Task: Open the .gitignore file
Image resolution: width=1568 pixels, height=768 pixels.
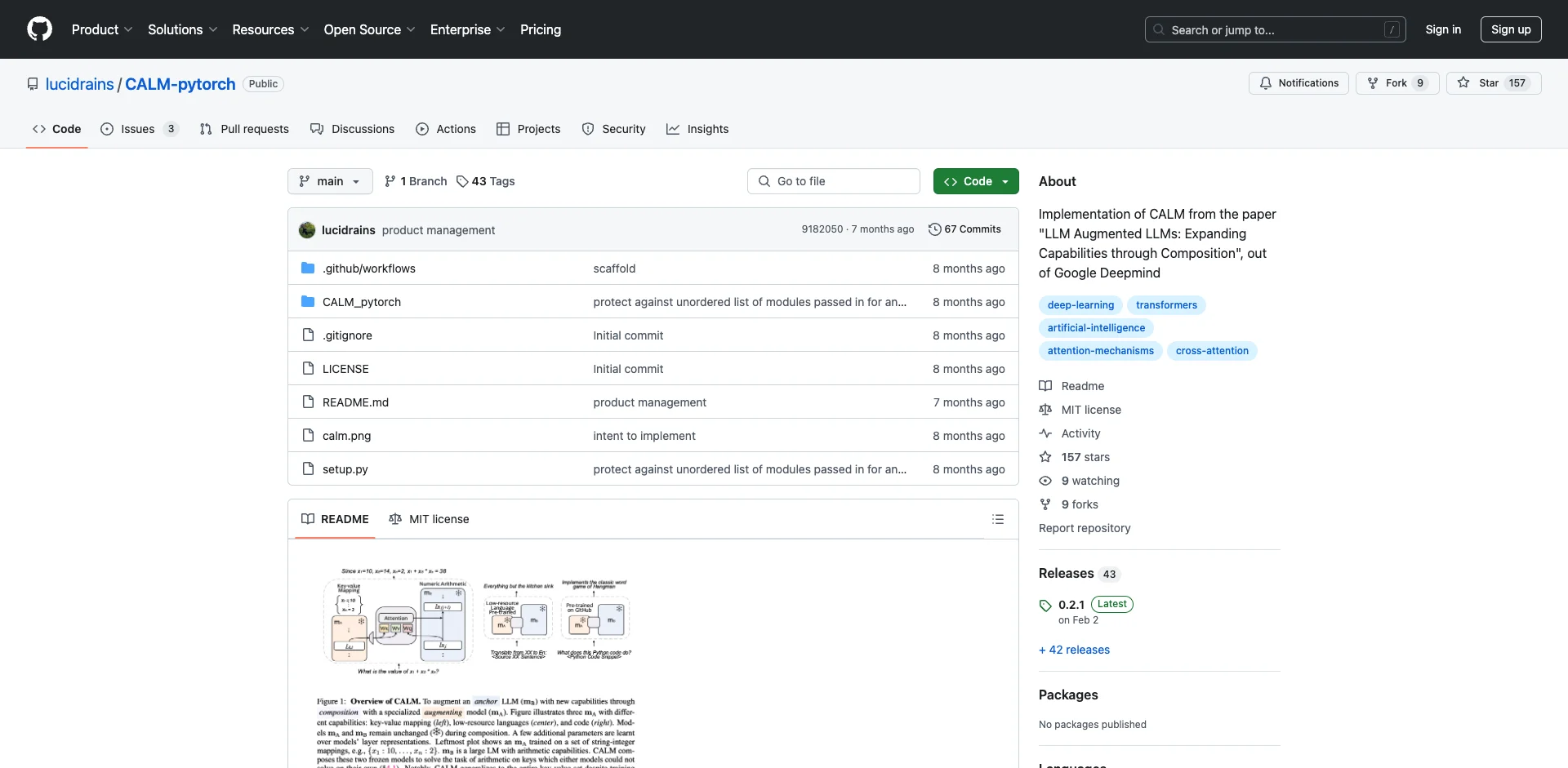Action: click(347, 335)
